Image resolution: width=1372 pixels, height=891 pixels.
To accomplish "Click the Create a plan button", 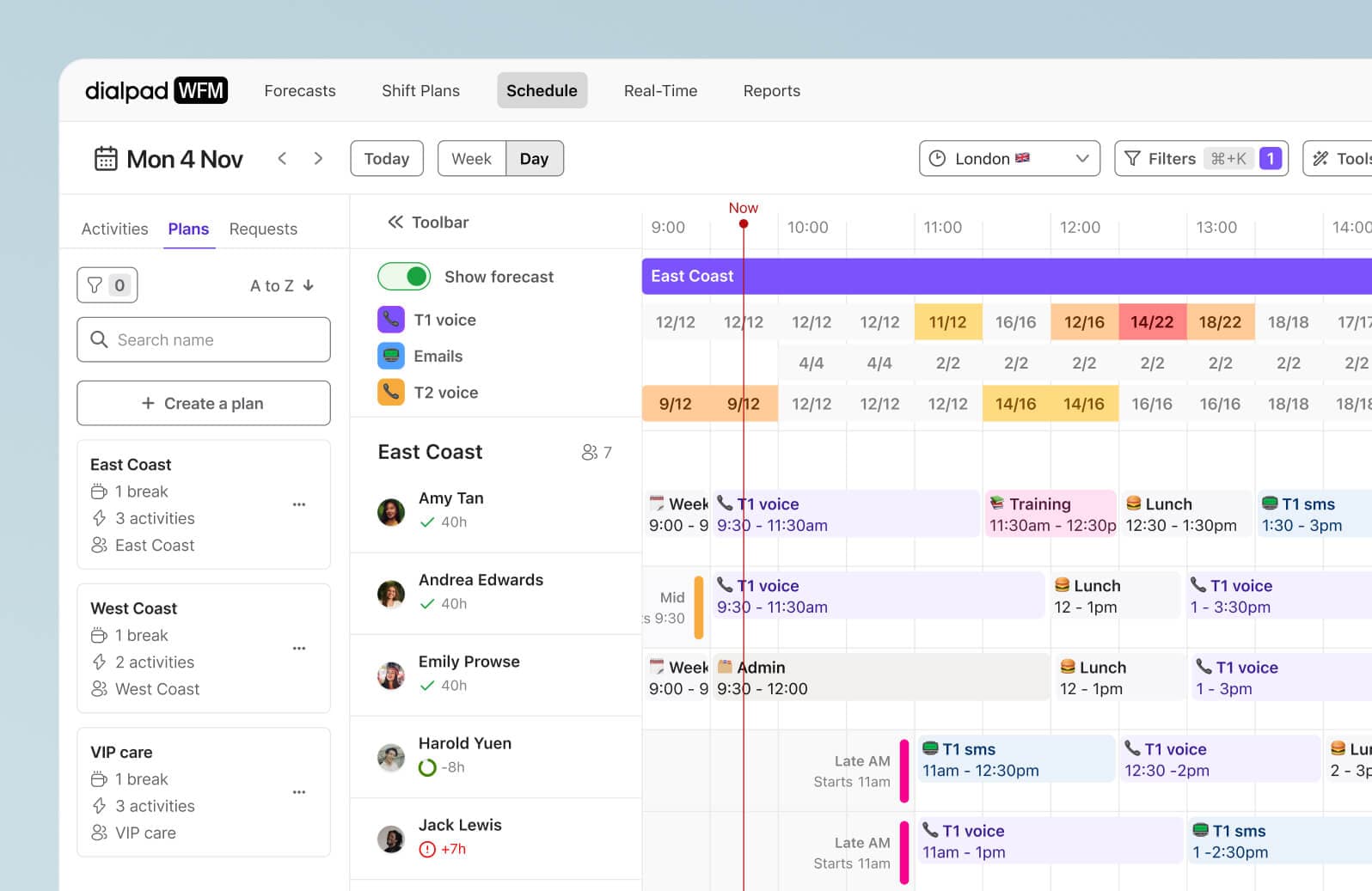I will pos(204,404).
